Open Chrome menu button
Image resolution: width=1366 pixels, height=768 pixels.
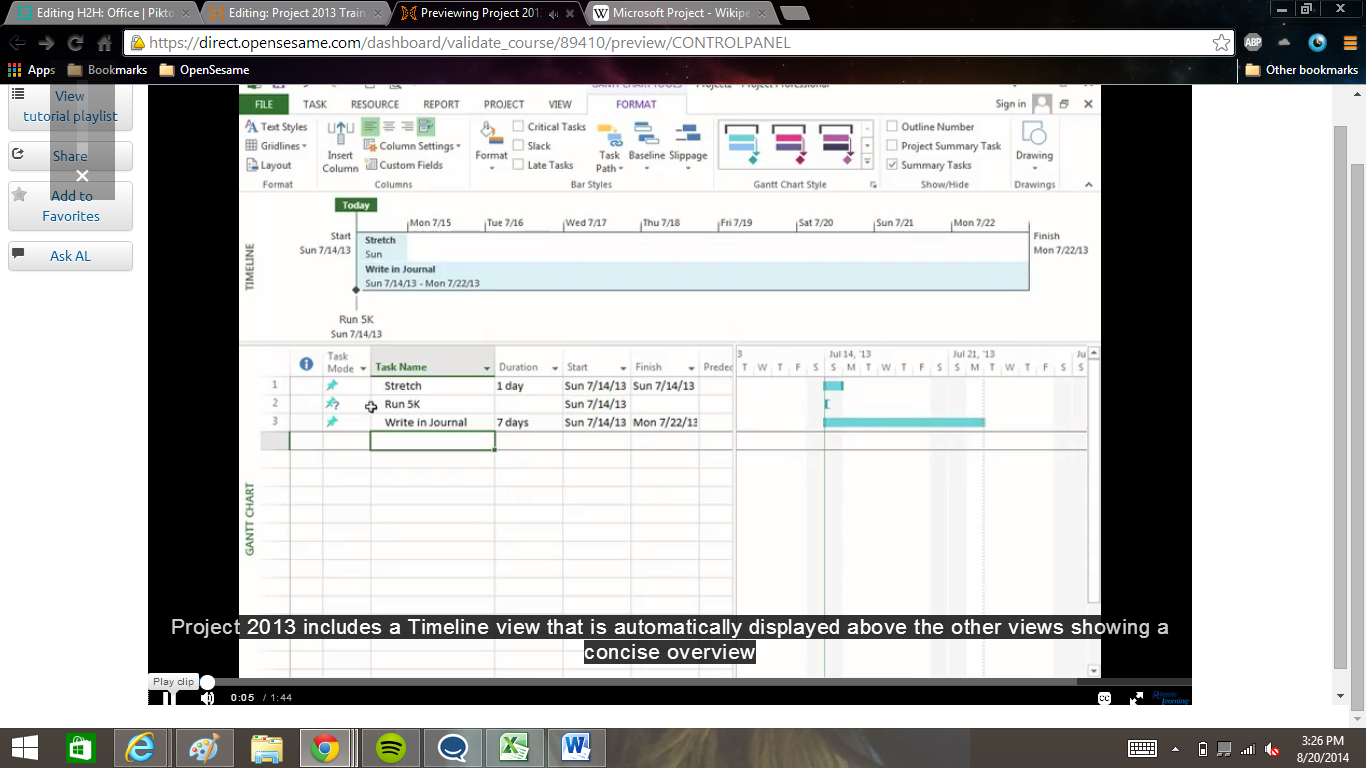point(1349,43)
